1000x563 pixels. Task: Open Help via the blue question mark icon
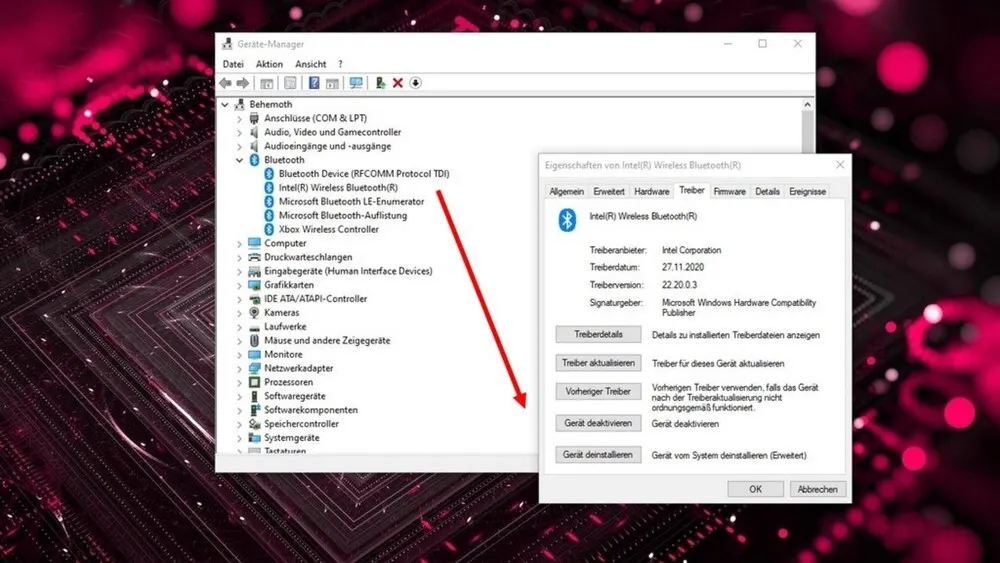click(x=314, y=83)
